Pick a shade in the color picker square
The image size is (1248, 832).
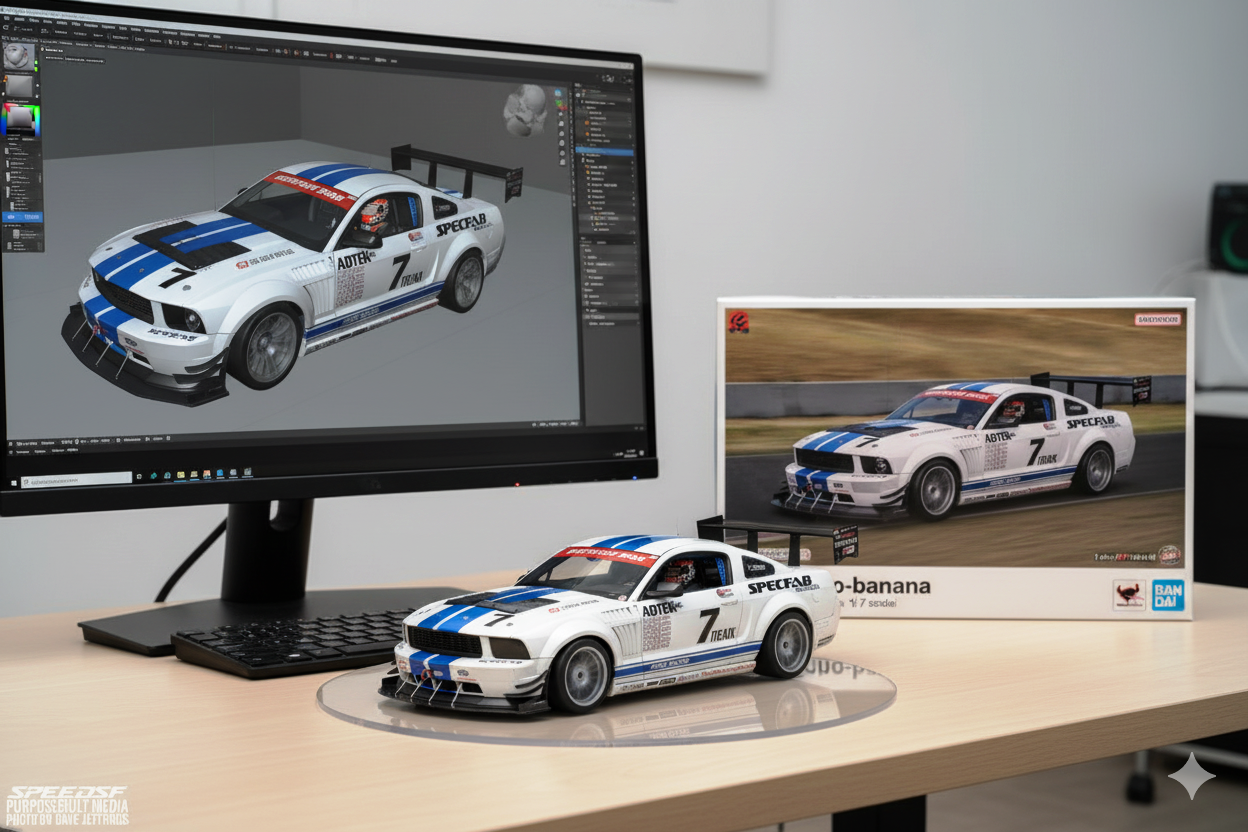[x=20, y=120]
